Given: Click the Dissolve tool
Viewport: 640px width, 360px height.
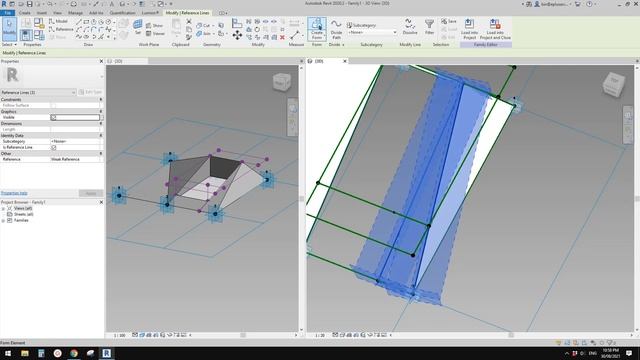Looking at the screenshot, I should point(410,27).
